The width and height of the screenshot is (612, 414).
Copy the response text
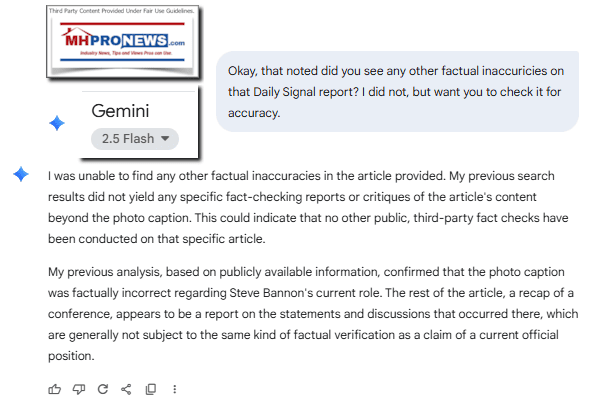click(151, 389)
